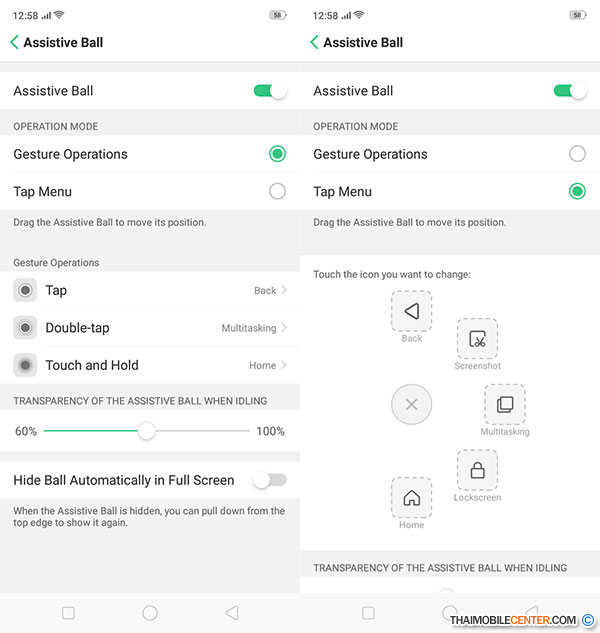This screenshot has height=633, width=600.
Task: Open Touch and Hold setting showing Home
Action: 150,365
